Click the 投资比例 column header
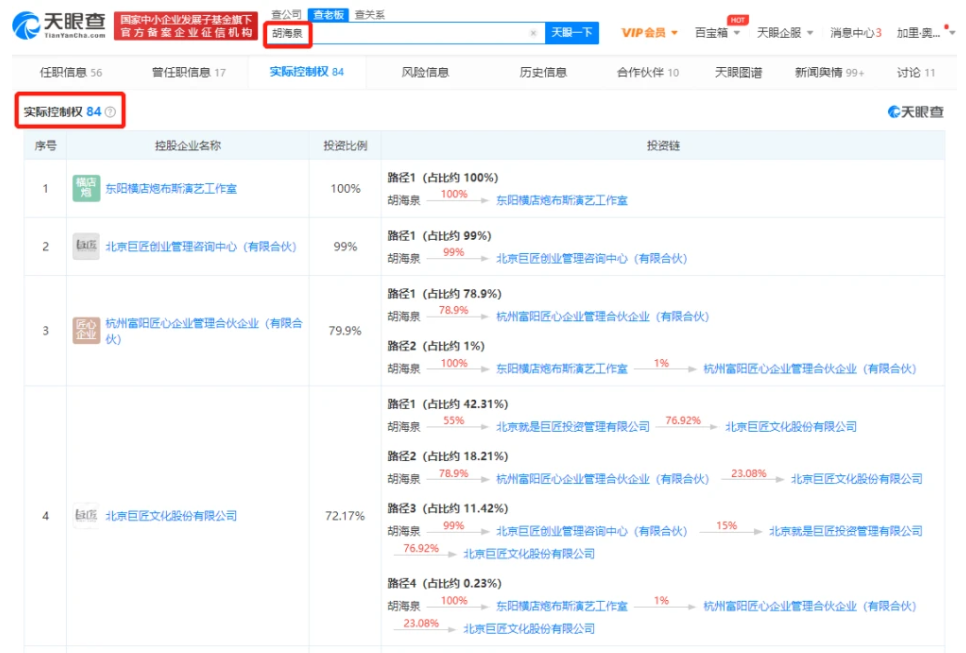This screenshot has width=966, height=653. click(x=345, y=145)
